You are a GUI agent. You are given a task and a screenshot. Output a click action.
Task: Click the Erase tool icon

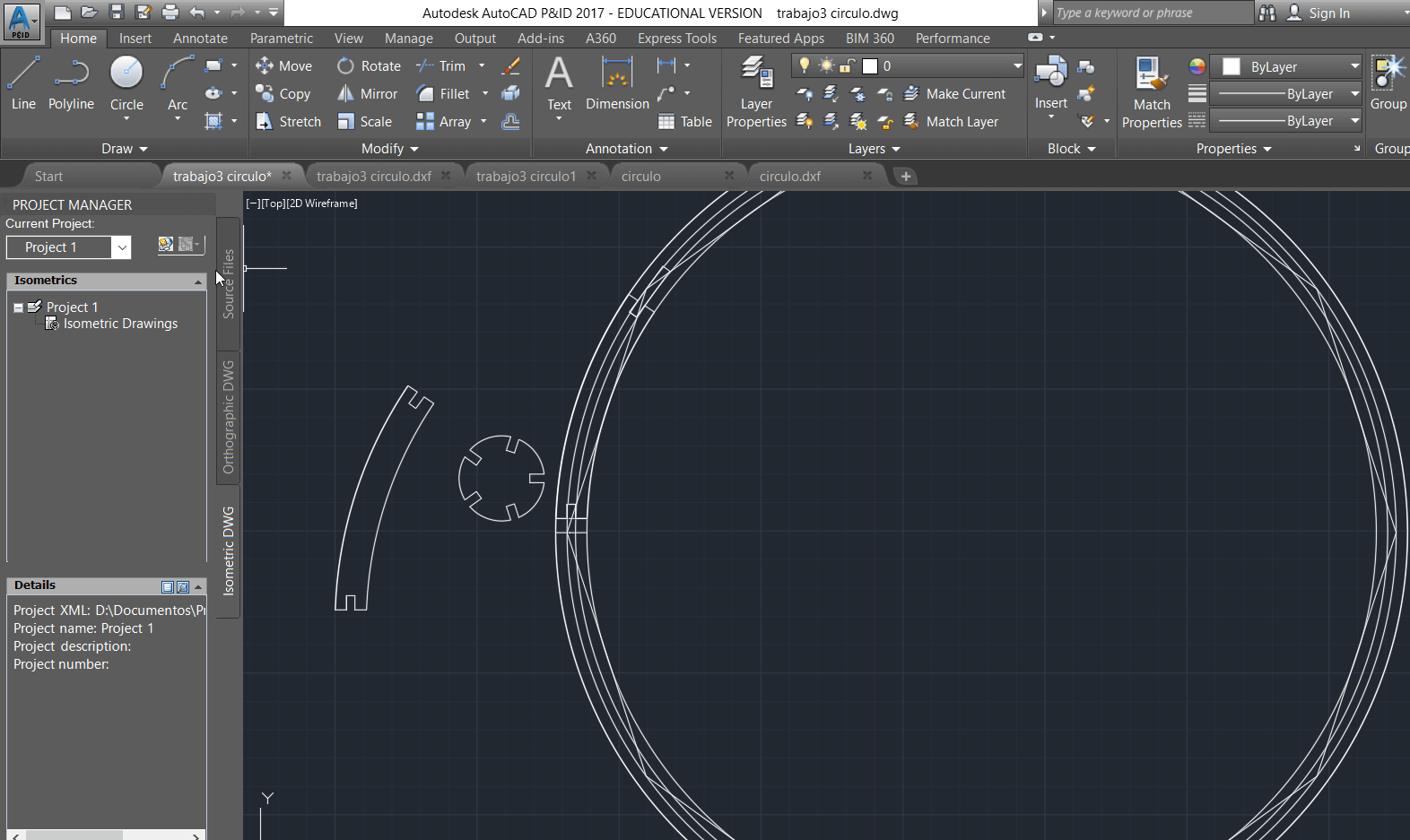click(x=510, y=65)
